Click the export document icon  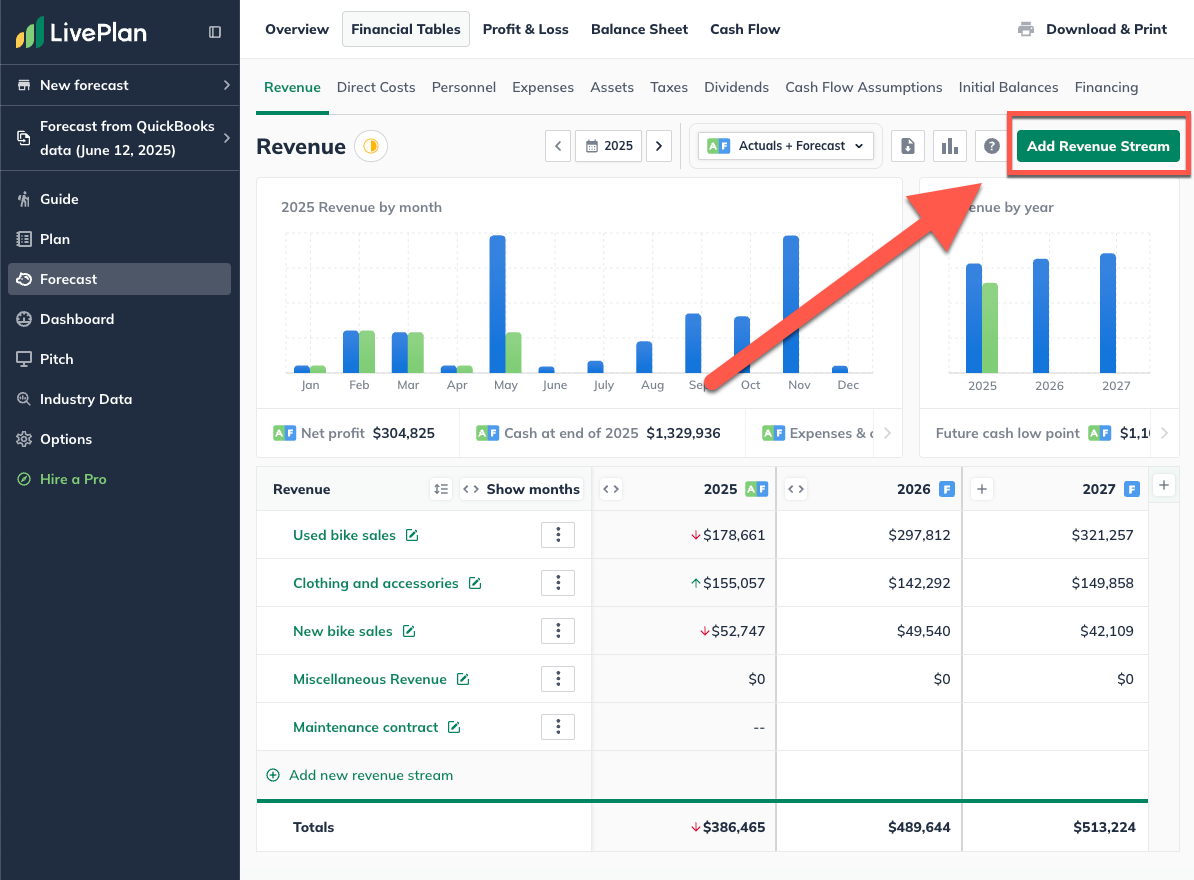click(908, 146)
